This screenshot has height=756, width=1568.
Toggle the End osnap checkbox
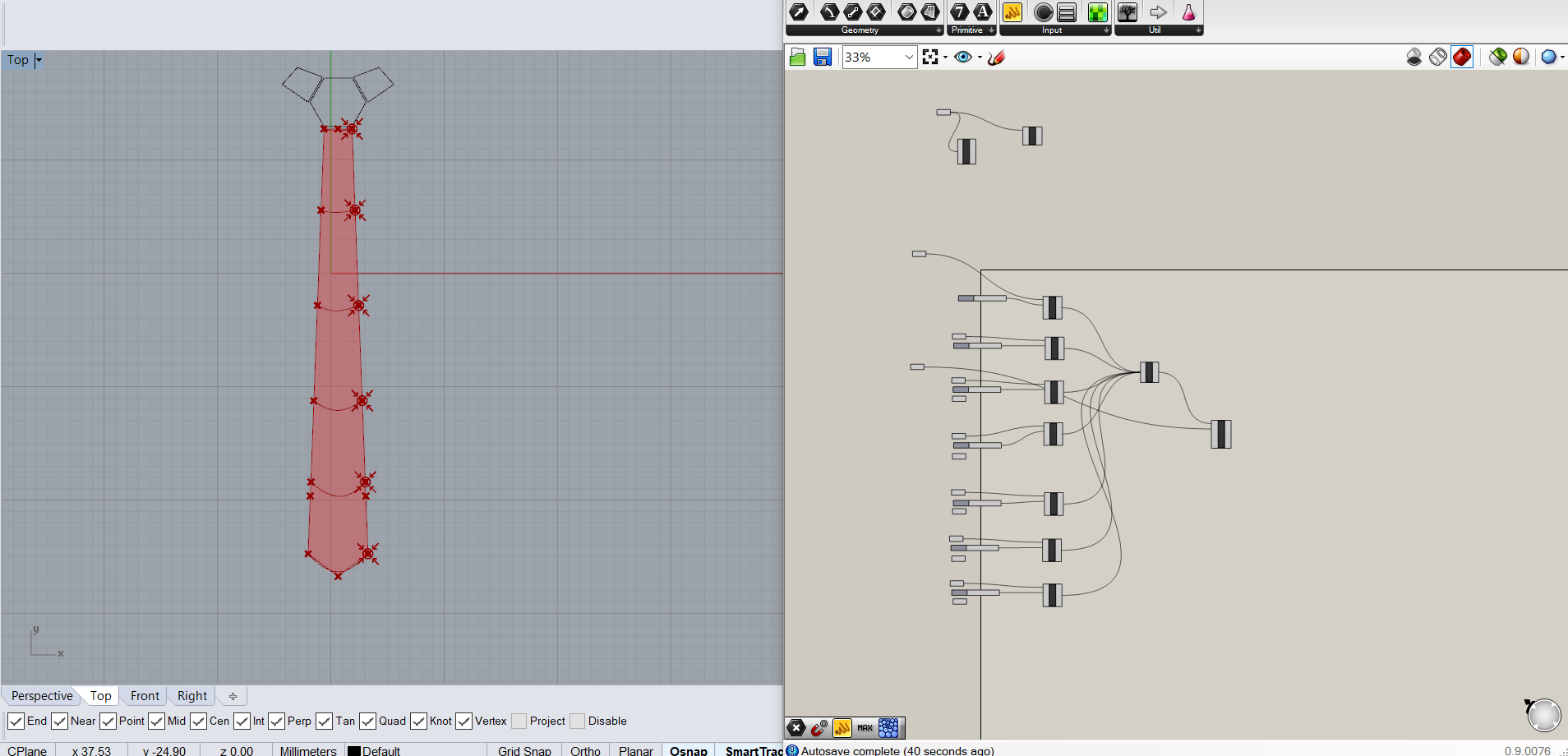(16, 721)
